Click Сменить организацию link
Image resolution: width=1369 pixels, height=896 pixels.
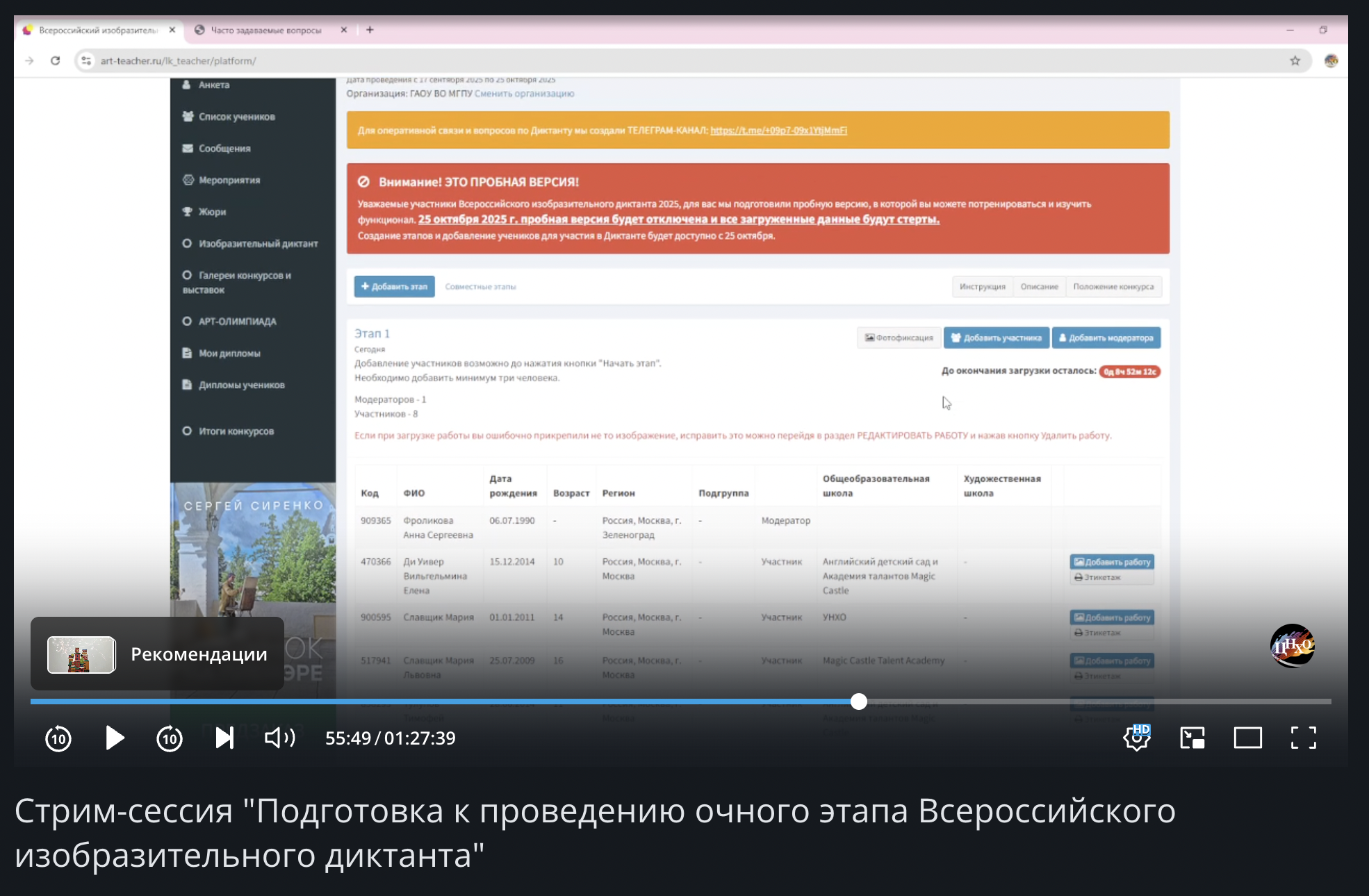[525, 94]
